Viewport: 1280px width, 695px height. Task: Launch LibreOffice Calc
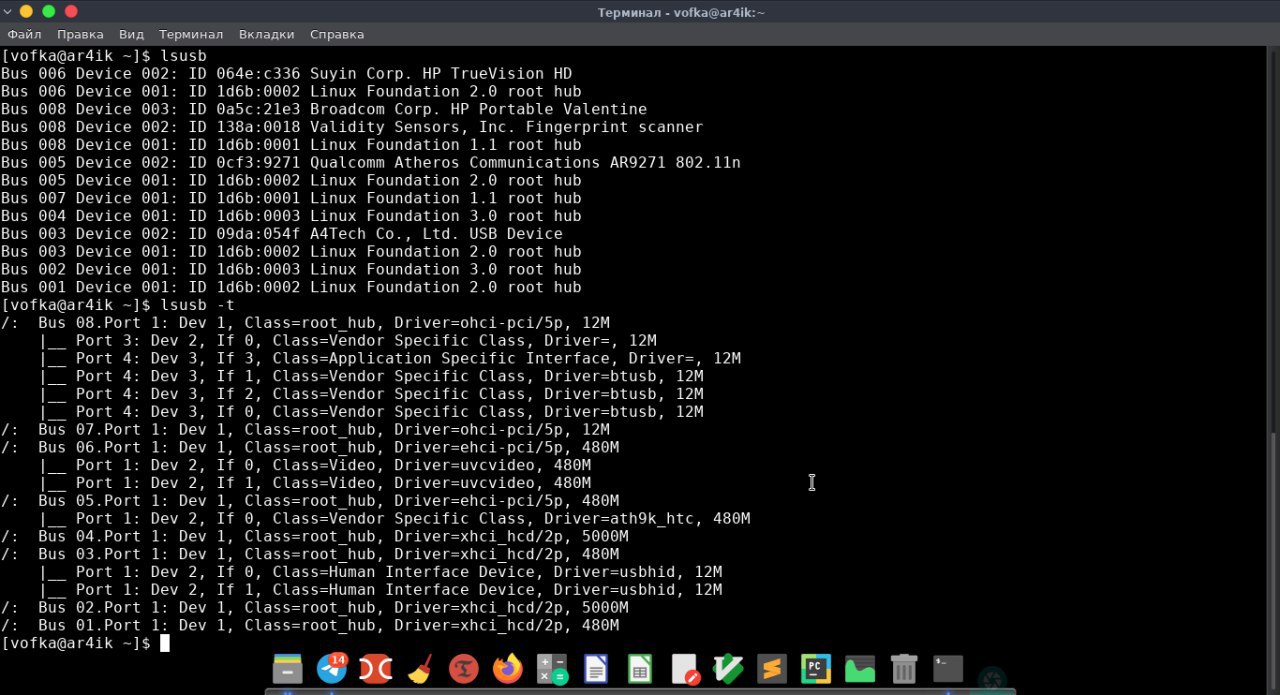tap(640, 669)
